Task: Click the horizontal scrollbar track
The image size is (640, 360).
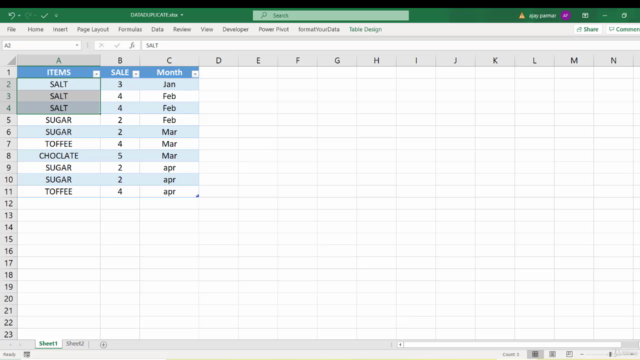Action: click(x=512, y=344)
